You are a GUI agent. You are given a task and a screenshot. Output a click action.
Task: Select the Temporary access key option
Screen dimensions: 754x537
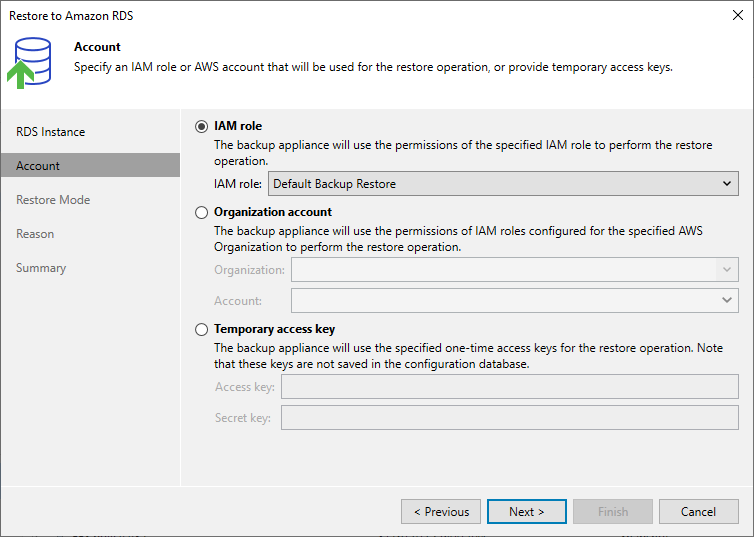pos(201,329)
